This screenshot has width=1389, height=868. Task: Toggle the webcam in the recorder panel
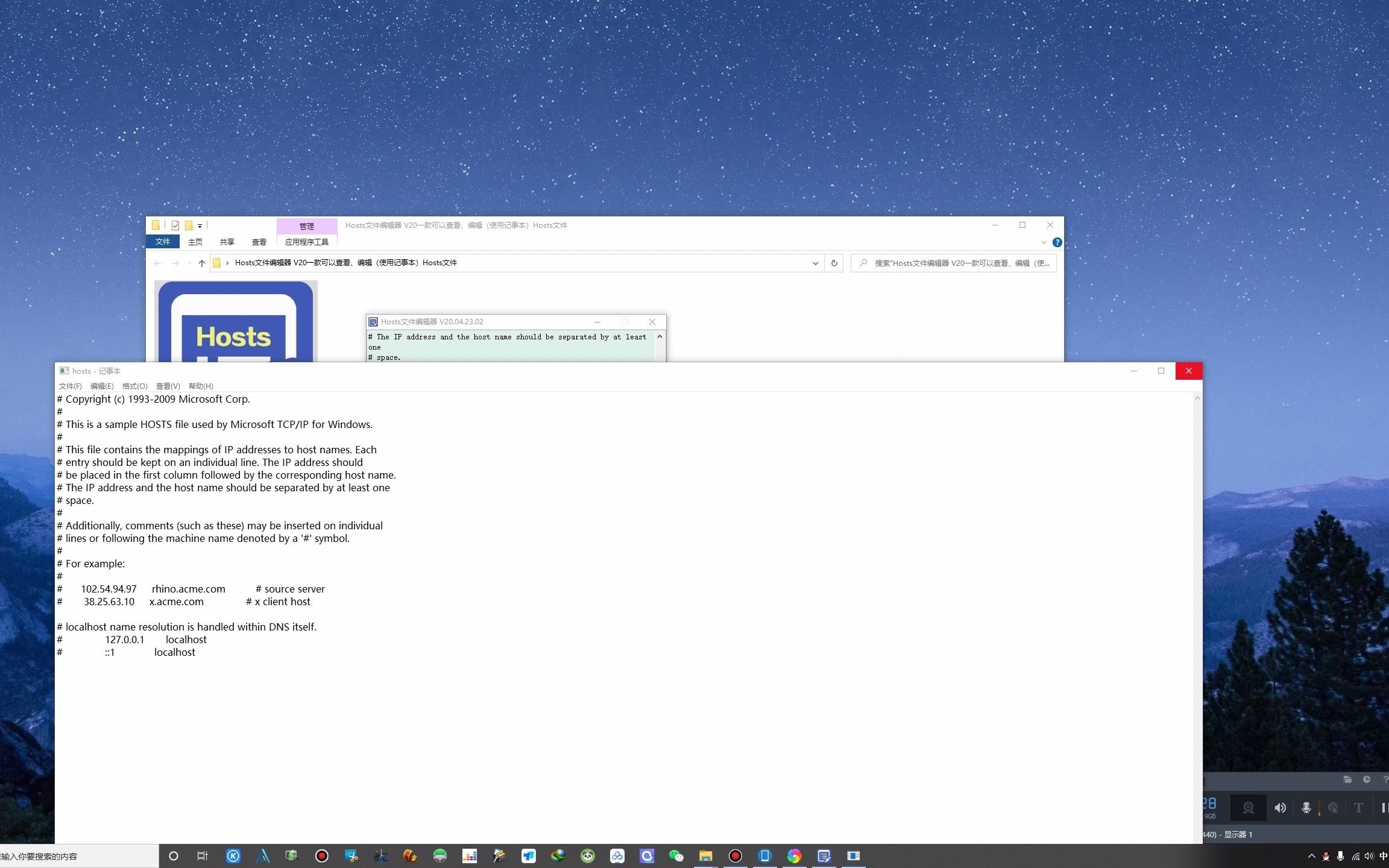click(x=1248, y=808)
